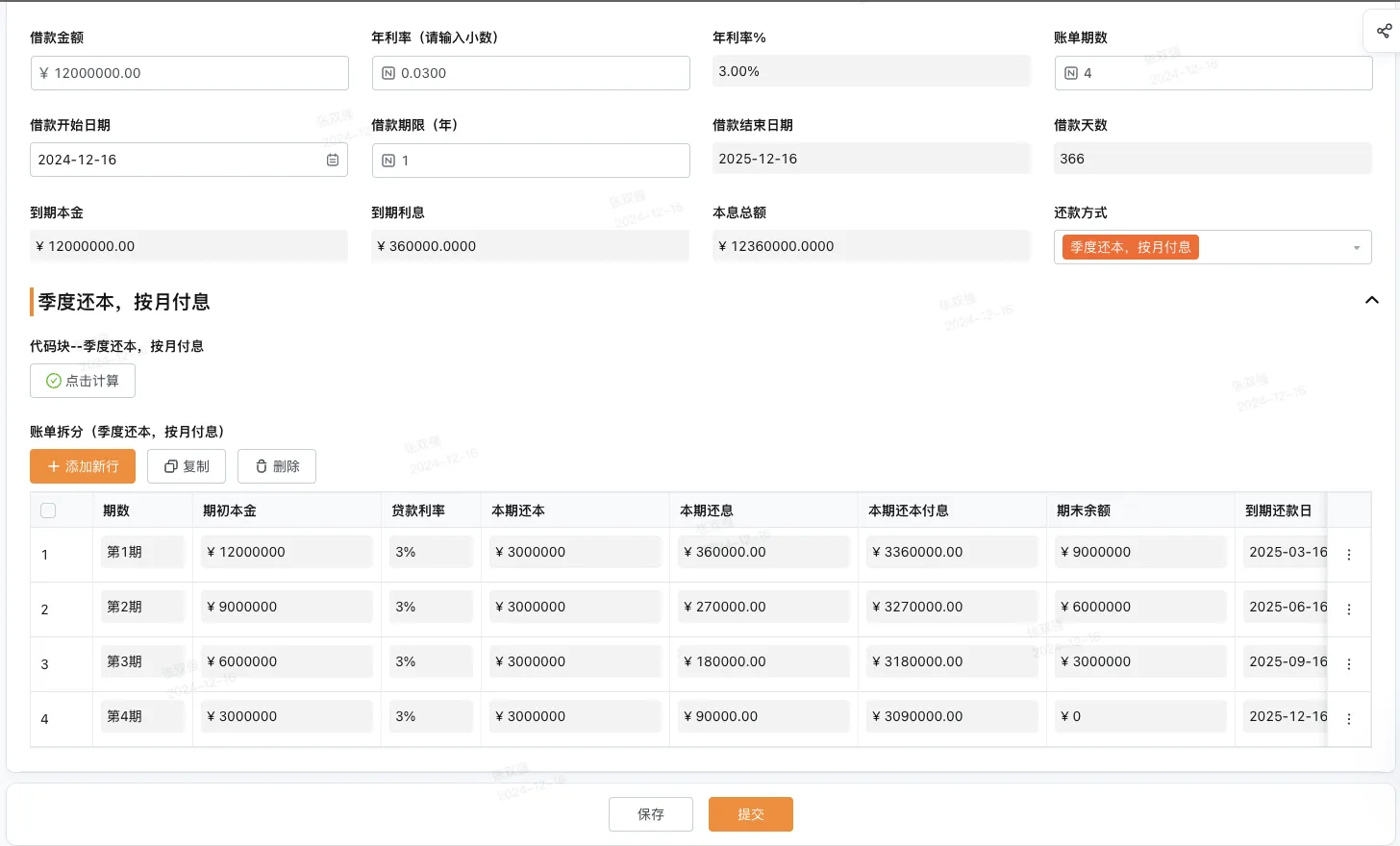The height and width of the screenshot is (846, 1400).
Task: Click the trash icon on 删除 button
Action: click(x=260, y=466)
